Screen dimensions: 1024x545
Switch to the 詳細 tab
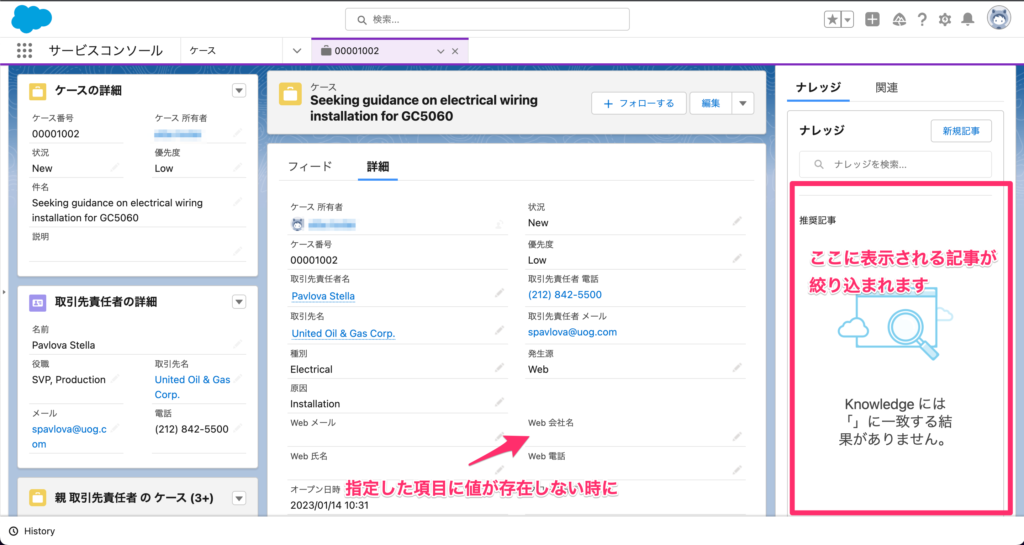tap(377, 166)
